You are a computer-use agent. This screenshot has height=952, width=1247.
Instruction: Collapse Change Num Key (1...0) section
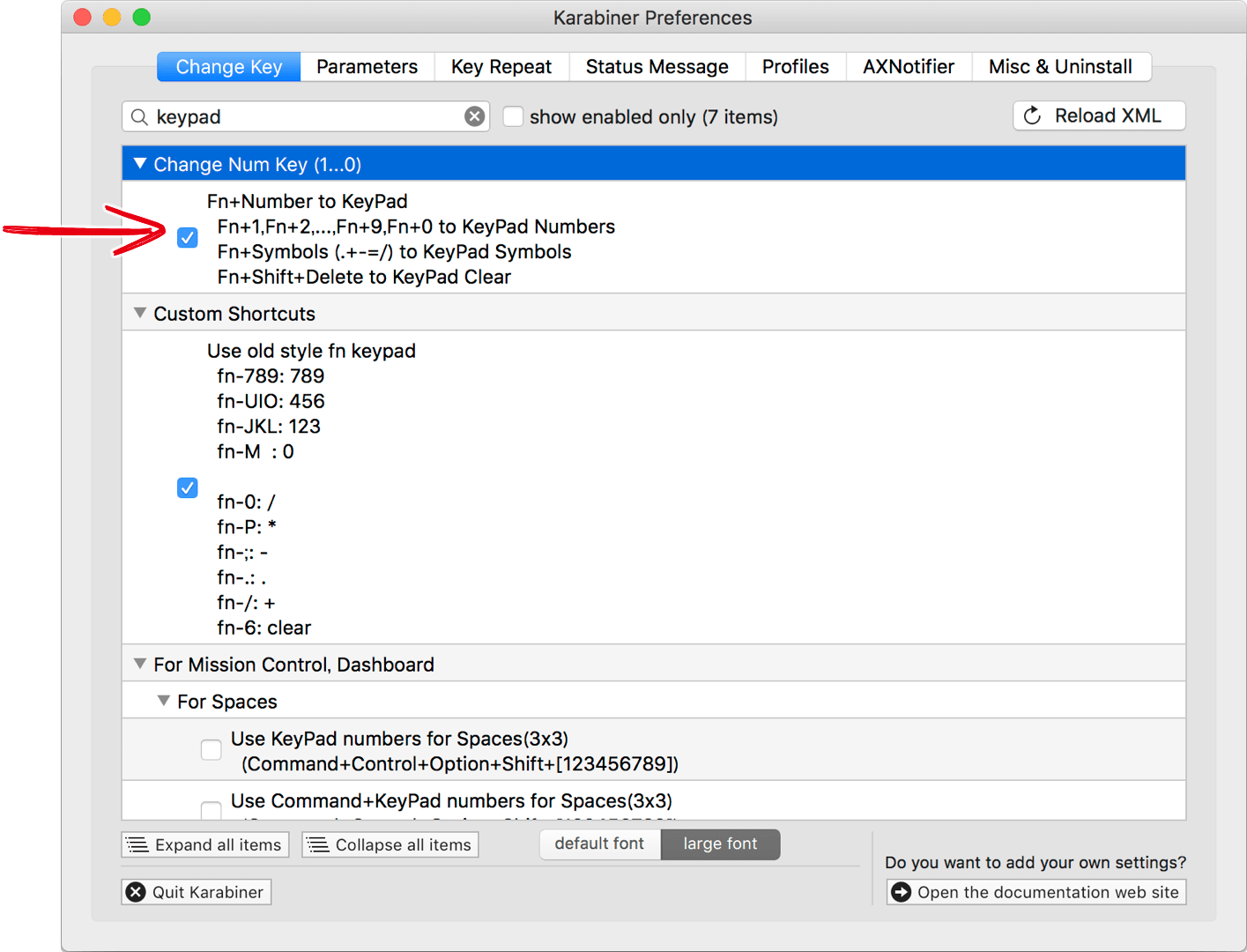tap(140, 164)
